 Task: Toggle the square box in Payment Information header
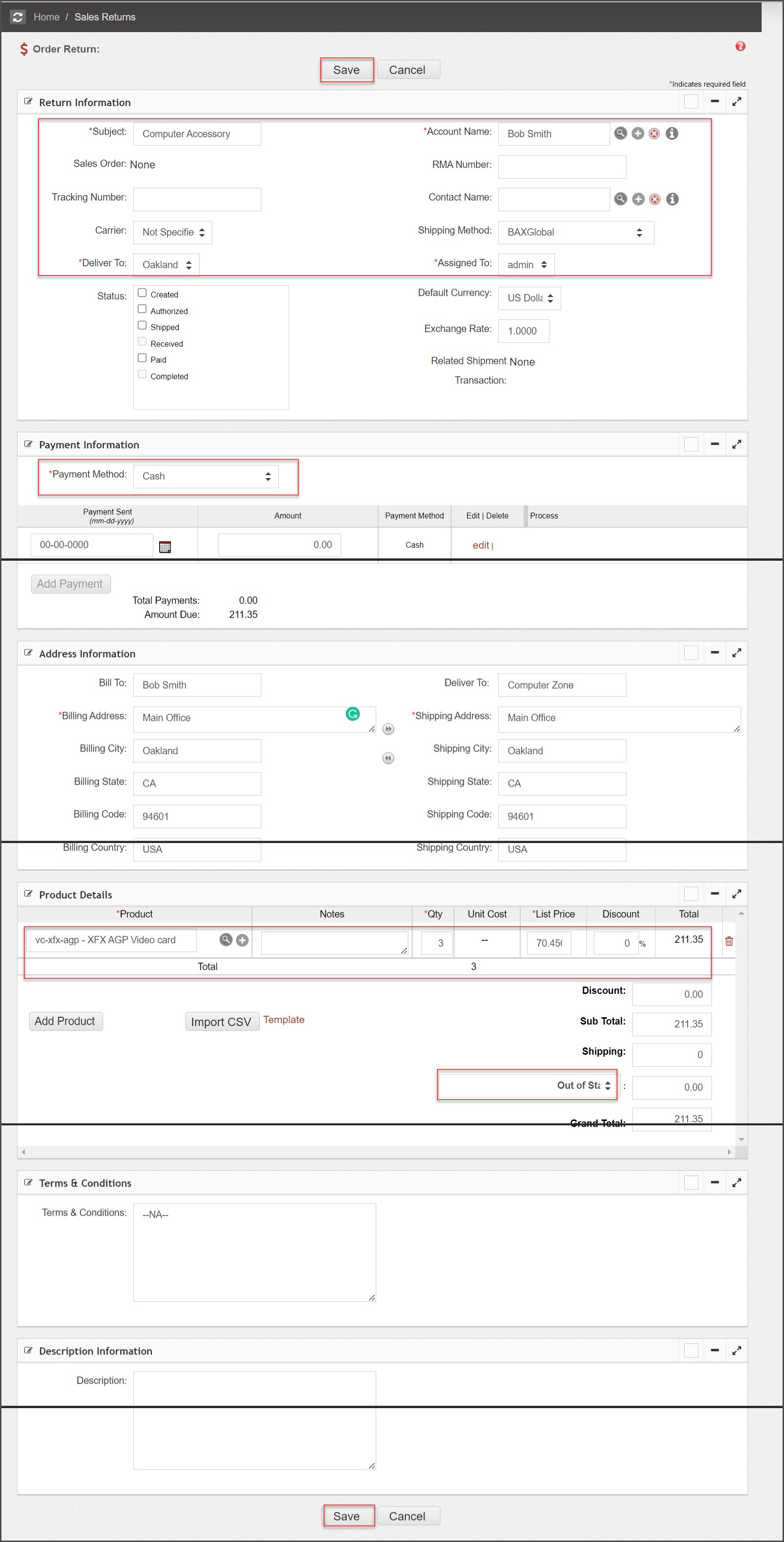pos(691,444)
